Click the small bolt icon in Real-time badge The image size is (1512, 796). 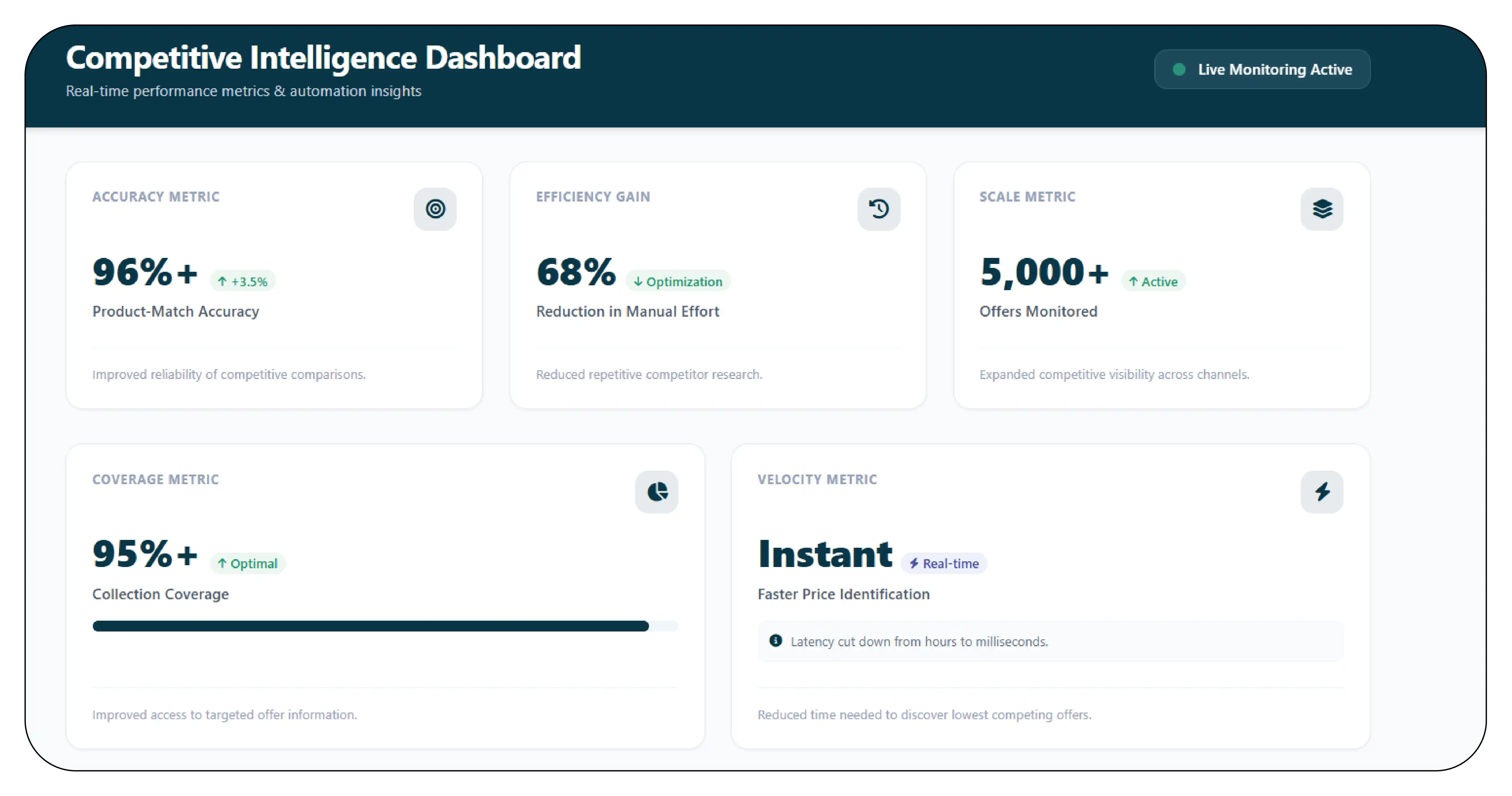tap(914, 564)
